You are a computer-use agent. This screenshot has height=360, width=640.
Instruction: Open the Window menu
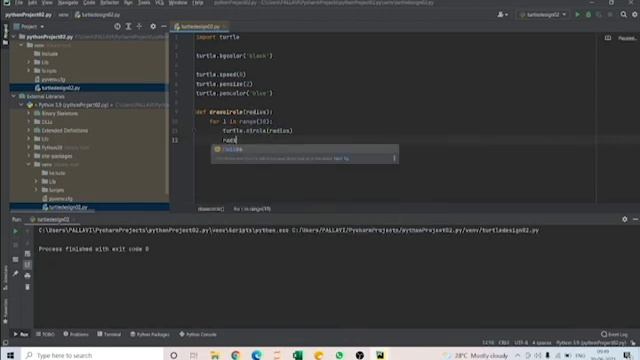pos(178,2)
